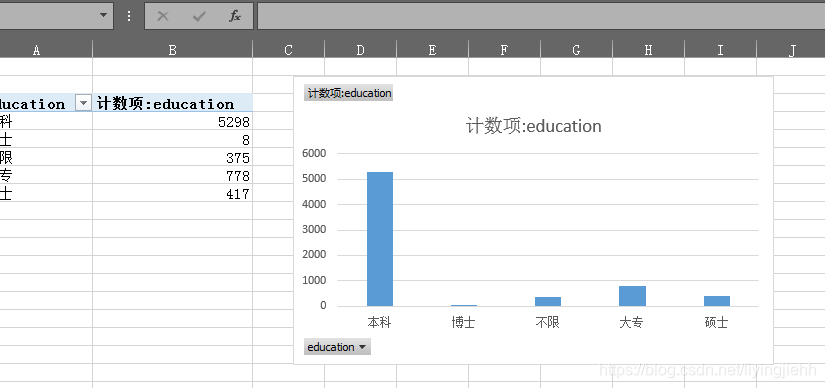The width and height of the screenshot is (825, 388).
Task: Click the 2000 value axis label
Action: tap(315, 255)
